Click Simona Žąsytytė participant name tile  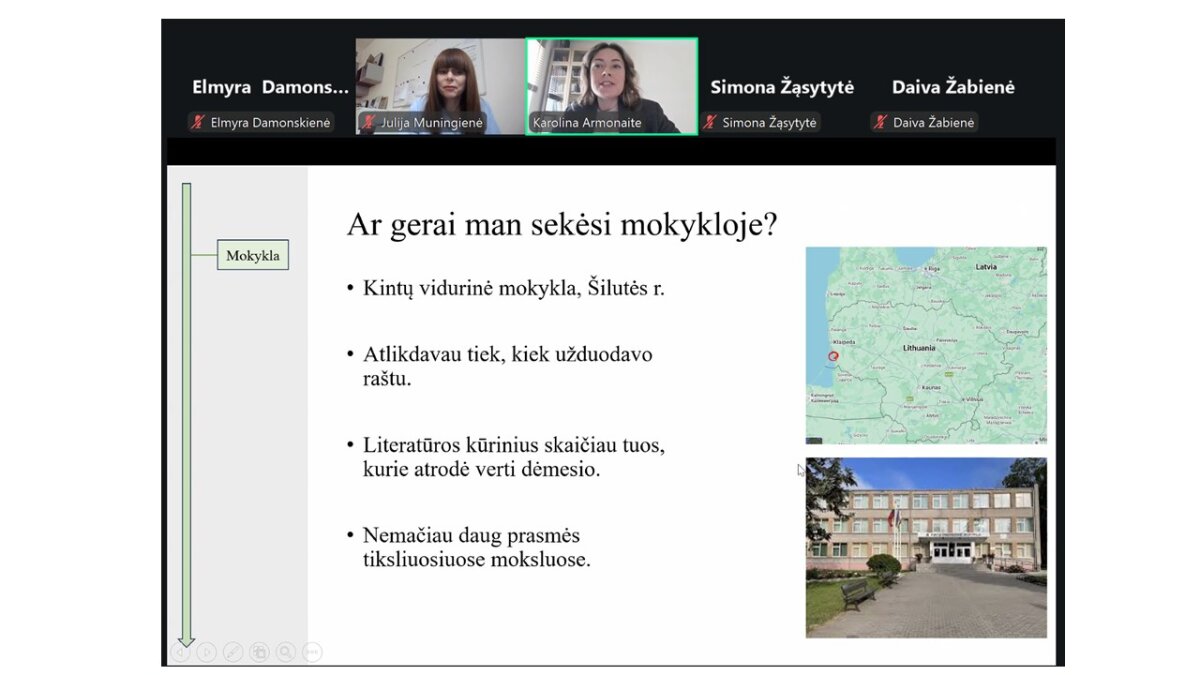782,87
